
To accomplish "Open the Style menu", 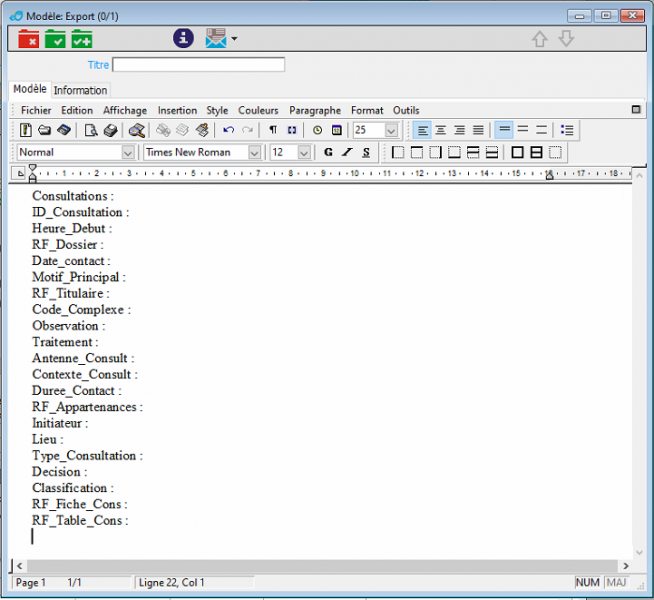I will coord(217,110).
